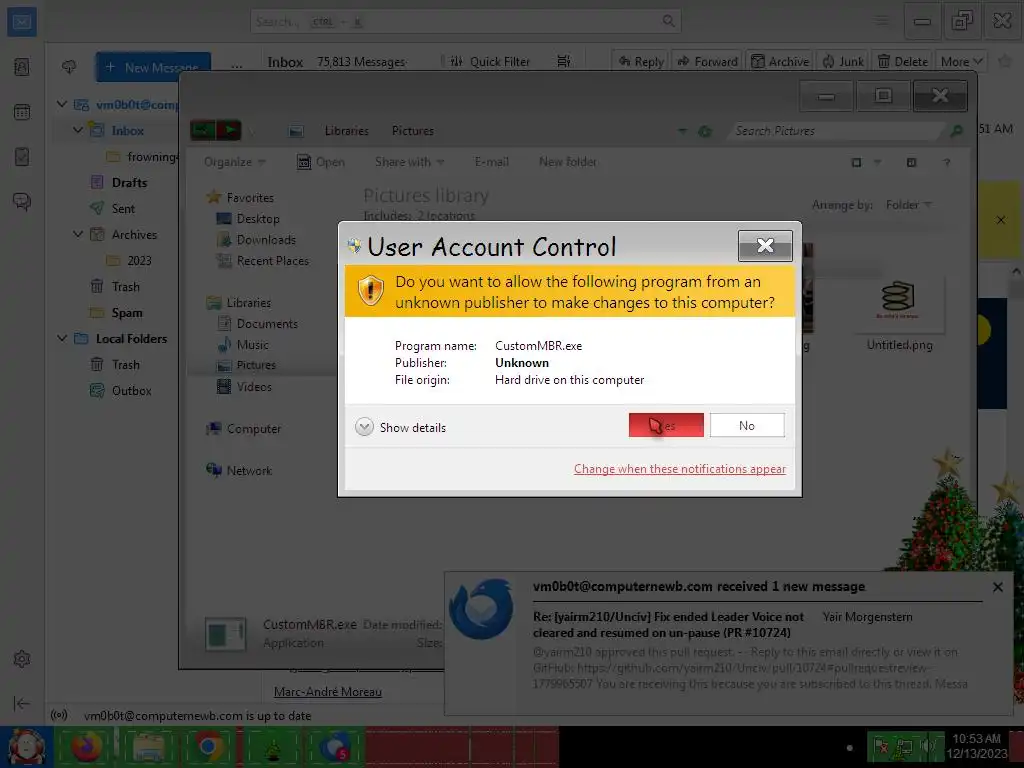Click Yes in User Account Control dialog
Screen dimensions: 1024x768
[x=666, y=425]
